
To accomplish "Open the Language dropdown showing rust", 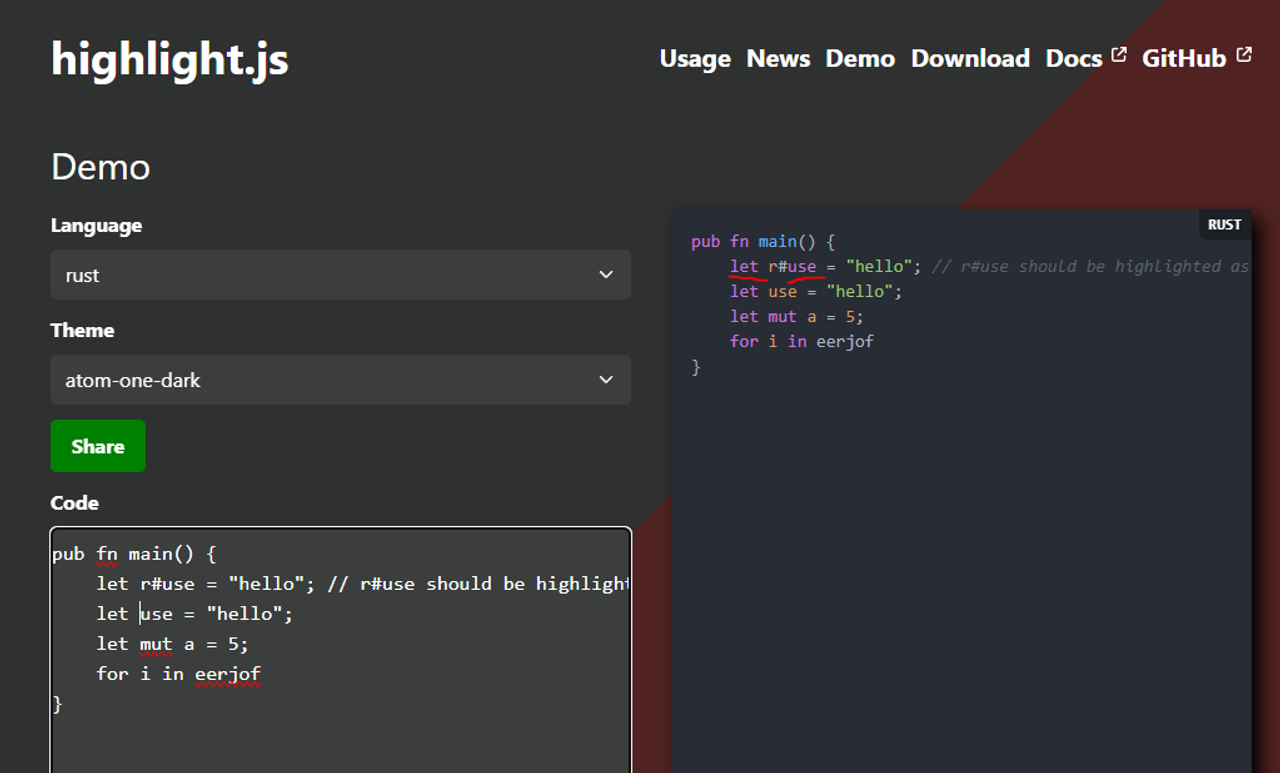I will pos(341,275).
